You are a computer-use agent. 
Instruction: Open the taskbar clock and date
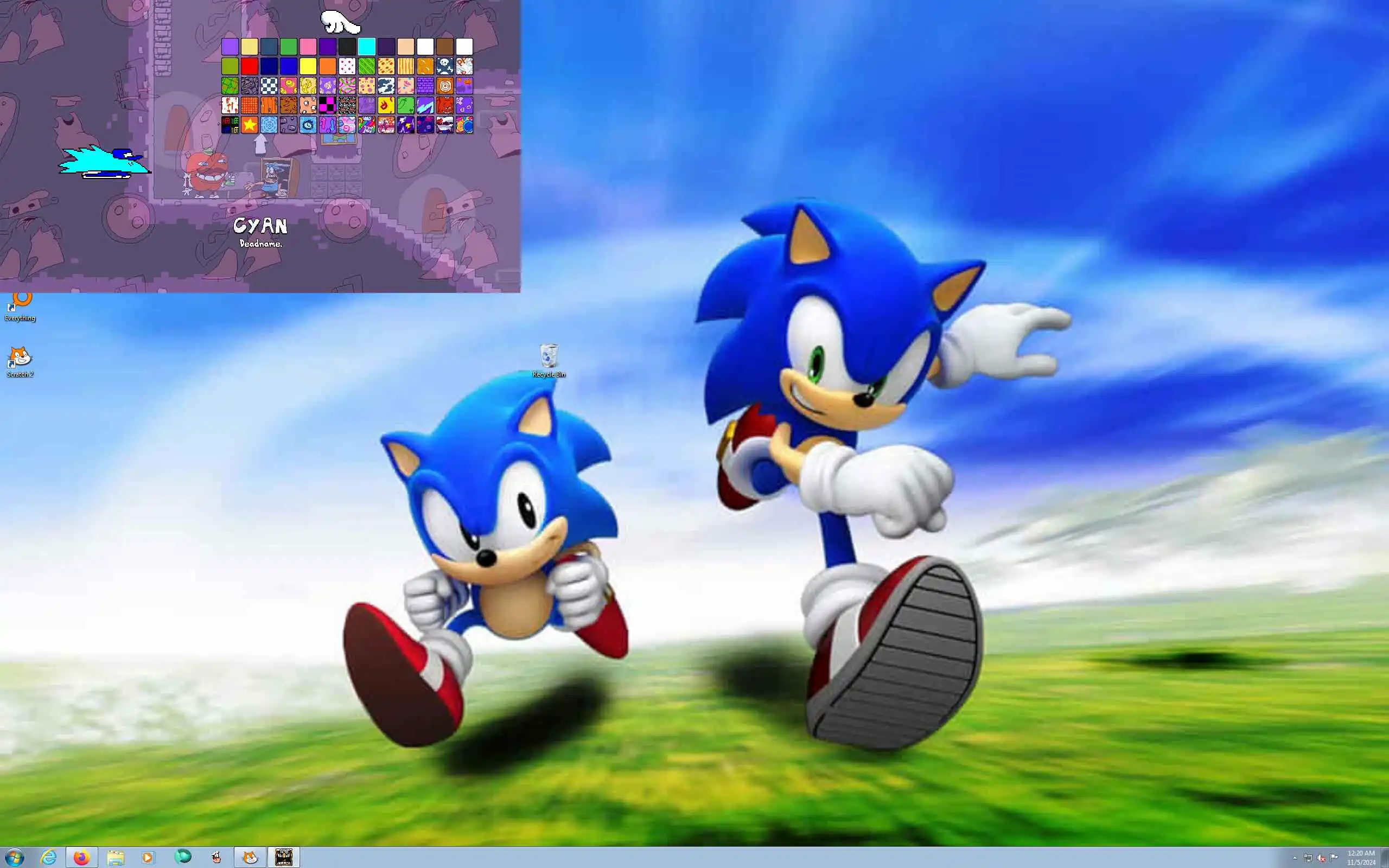(1361, 858)
